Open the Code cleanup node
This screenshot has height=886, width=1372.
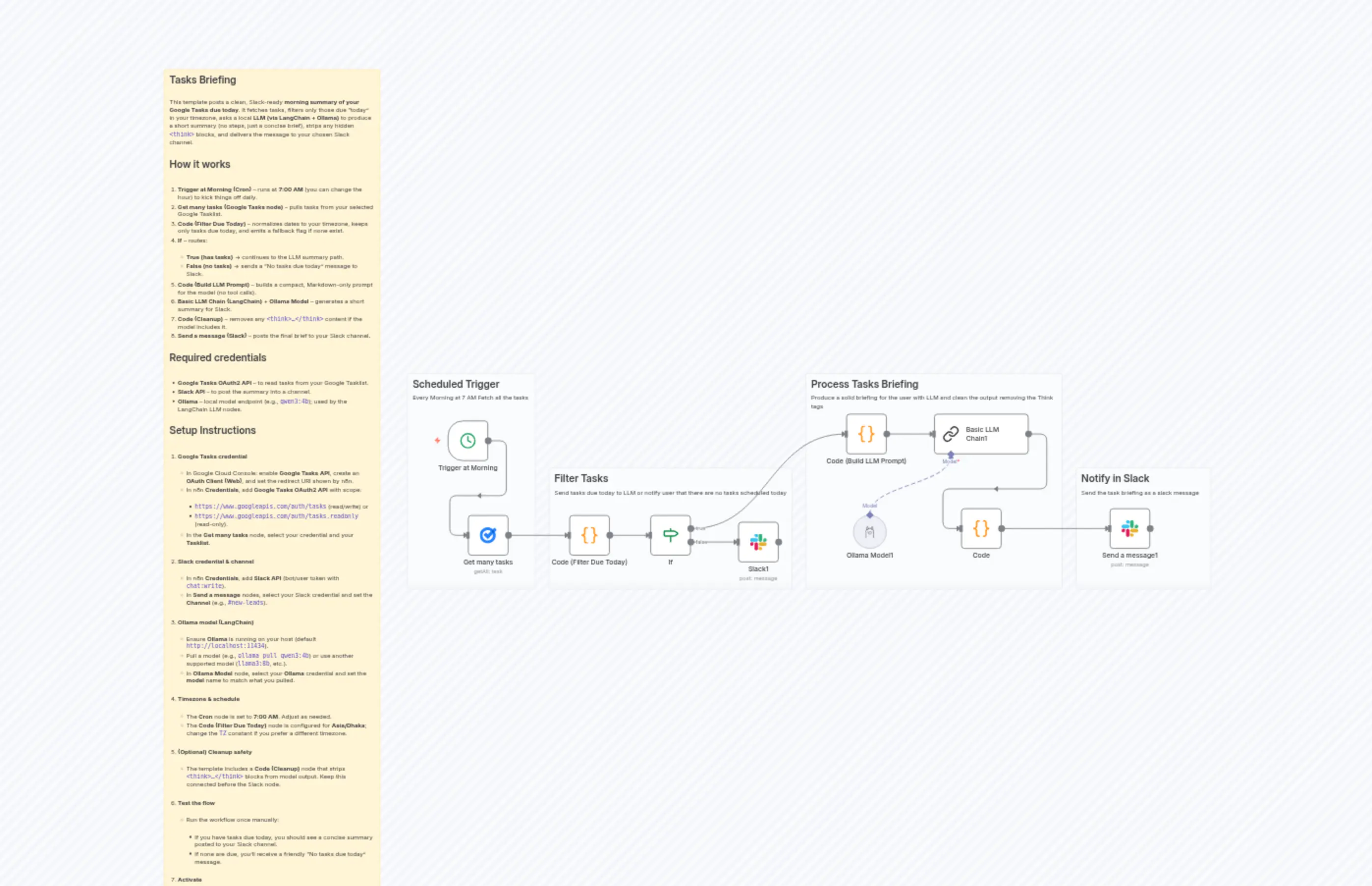click(x=981, y=527)
